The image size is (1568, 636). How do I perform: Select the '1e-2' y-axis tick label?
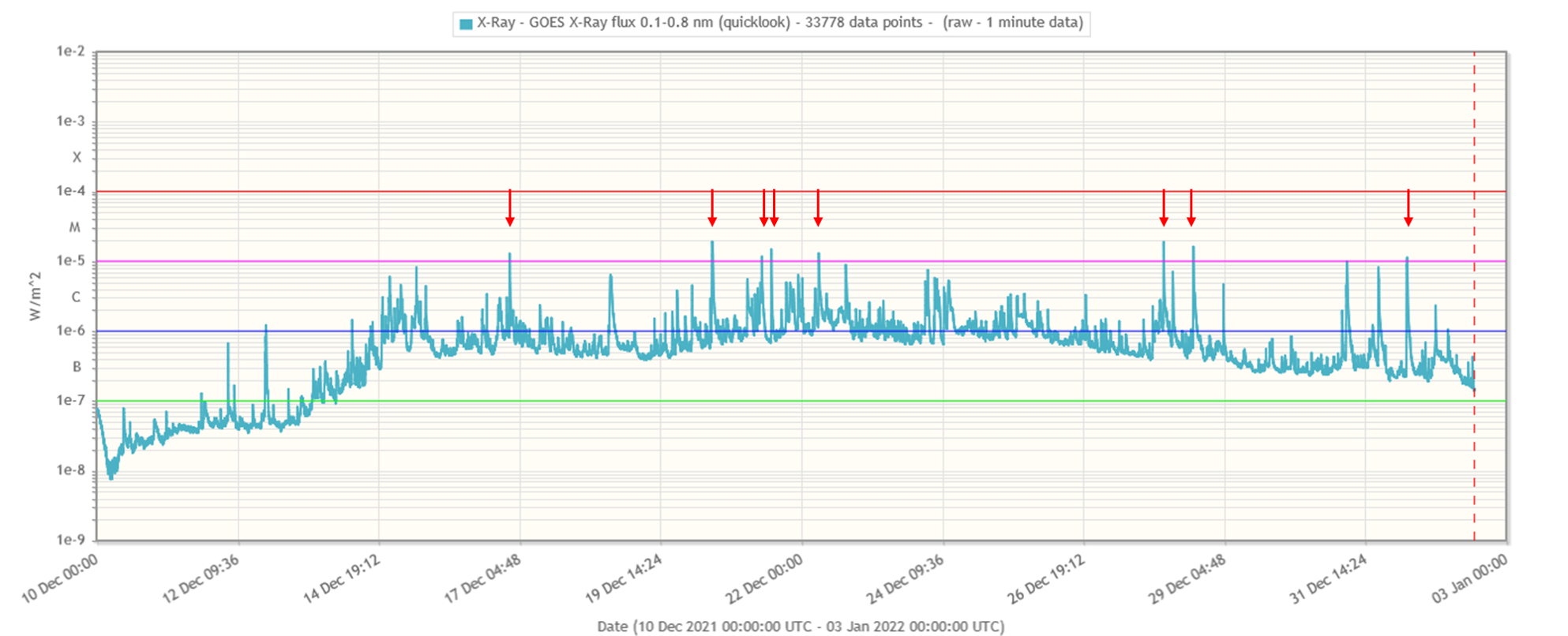[x=70, y=51]
